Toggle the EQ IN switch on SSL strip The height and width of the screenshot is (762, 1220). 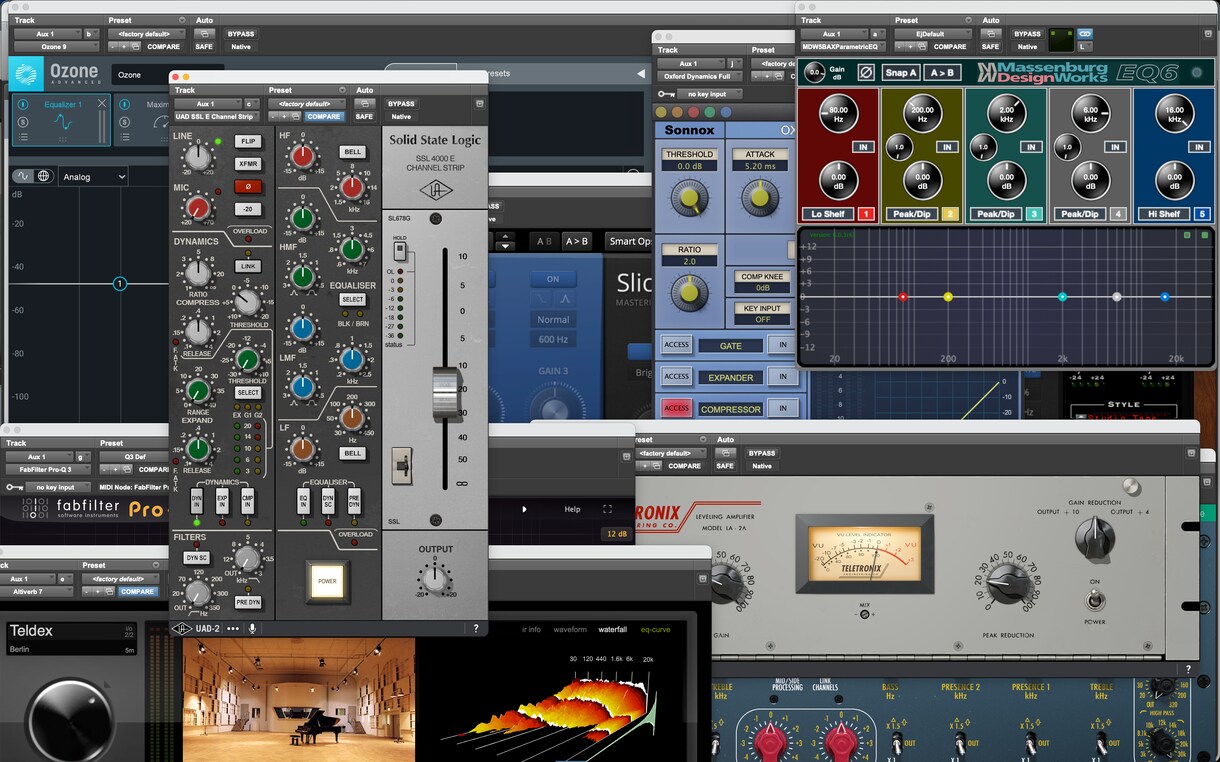pos(304,503)
